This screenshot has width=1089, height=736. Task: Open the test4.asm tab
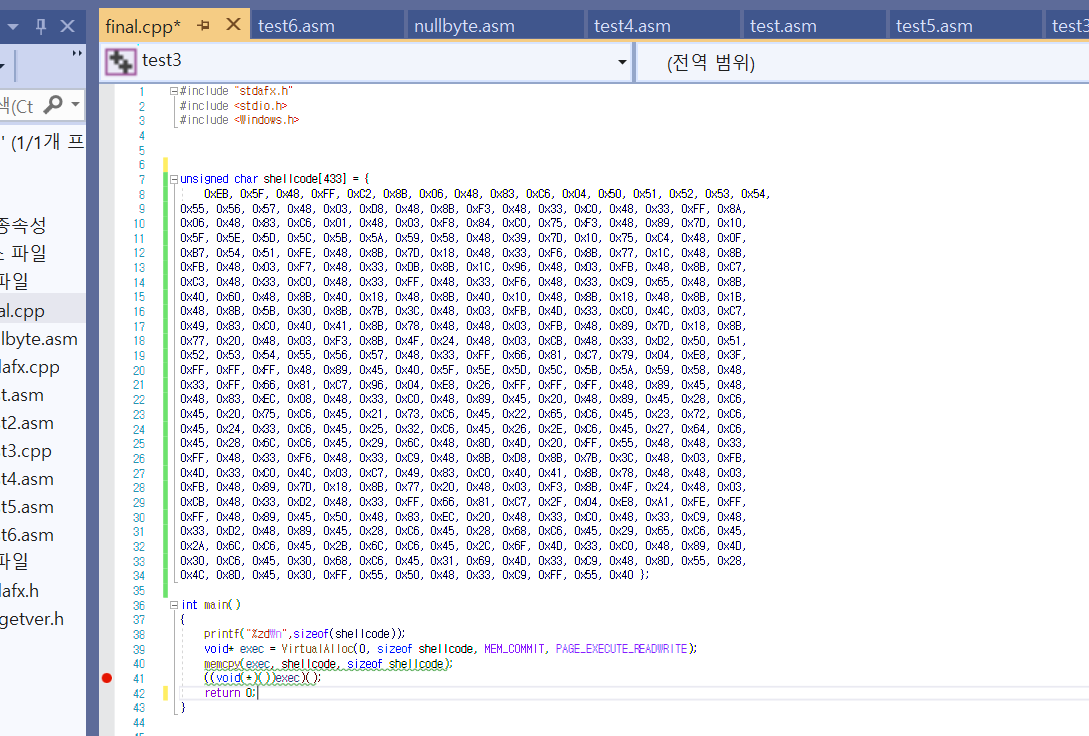(632, 26)
